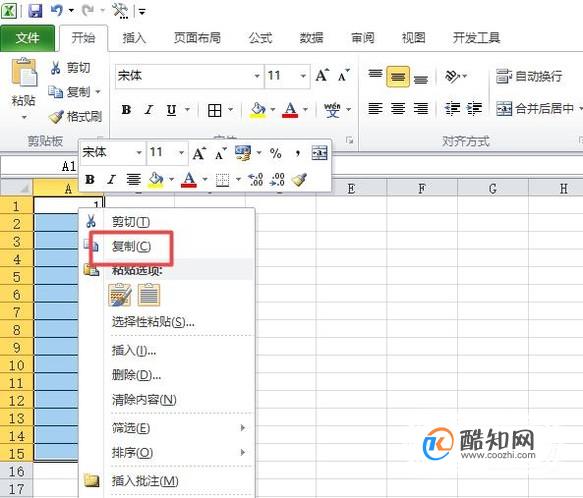Click the 自动换行 wrap text button
583x498 pixels.
529,77
